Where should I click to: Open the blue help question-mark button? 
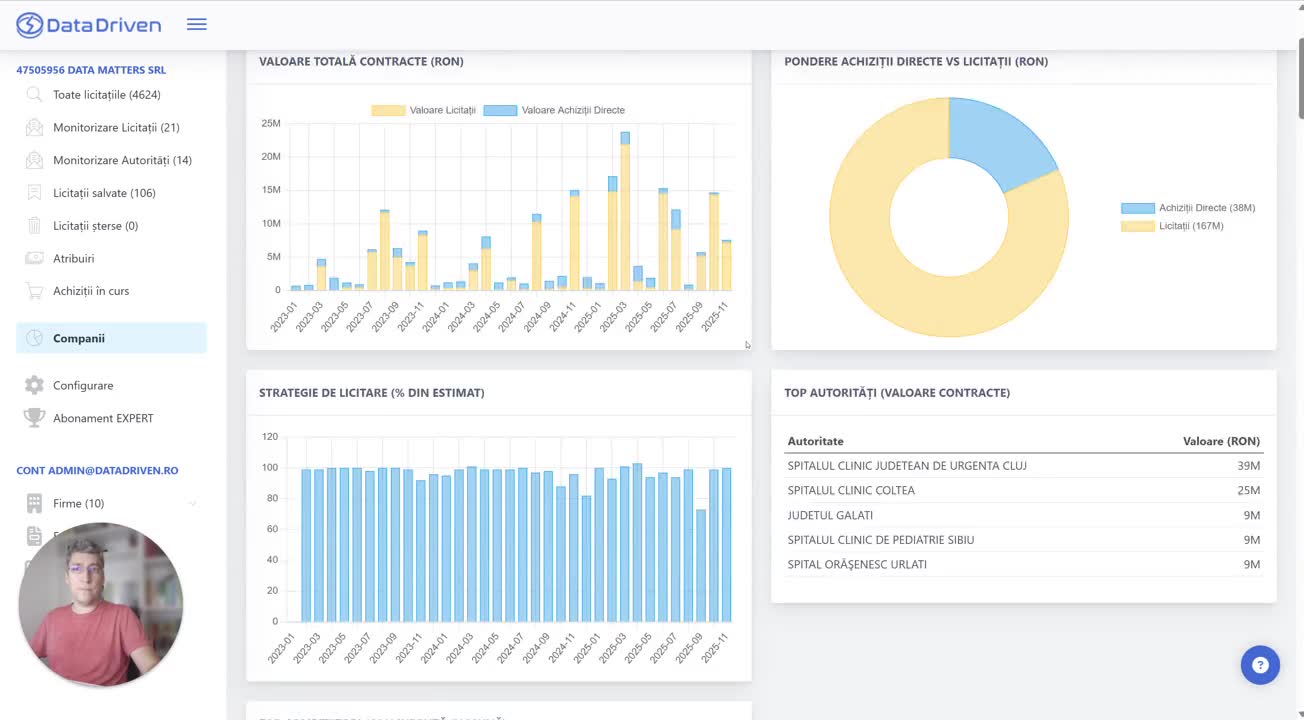1260,665
